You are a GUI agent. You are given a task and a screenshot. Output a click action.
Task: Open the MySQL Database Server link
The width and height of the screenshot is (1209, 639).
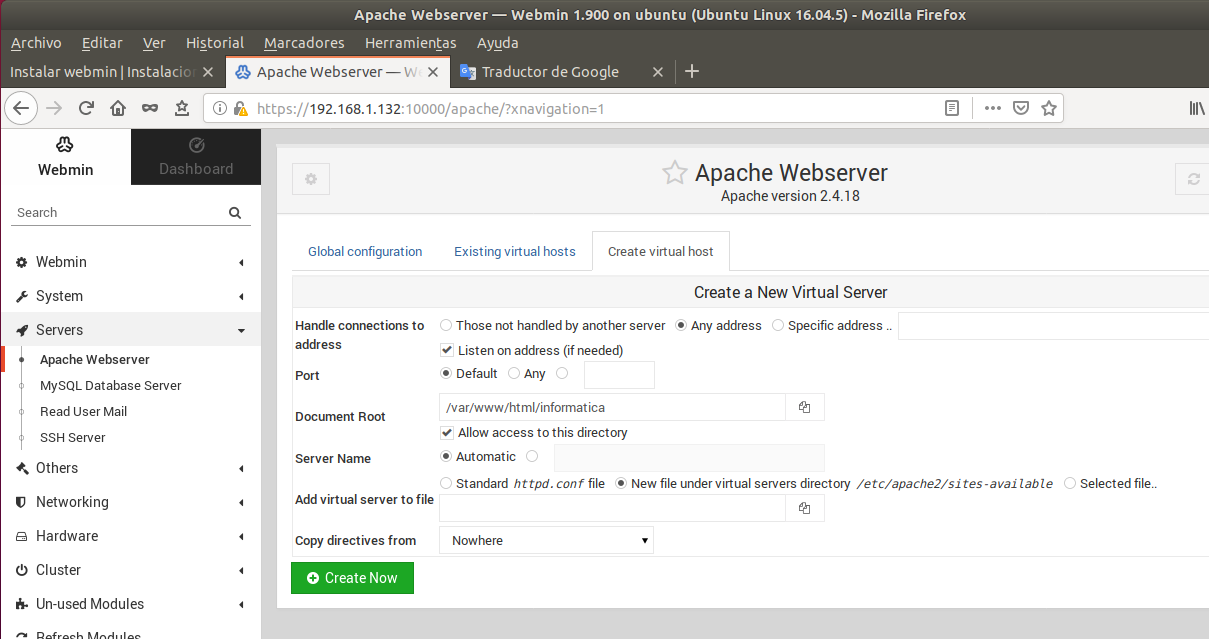[x=111, y=386]
